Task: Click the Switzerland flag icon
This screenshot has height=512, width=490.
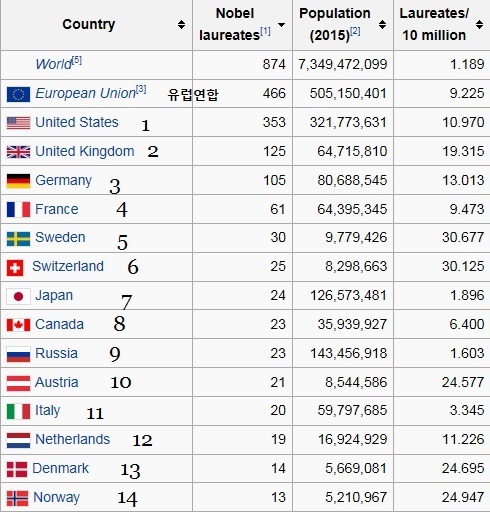Action: [x=15, y=268]
